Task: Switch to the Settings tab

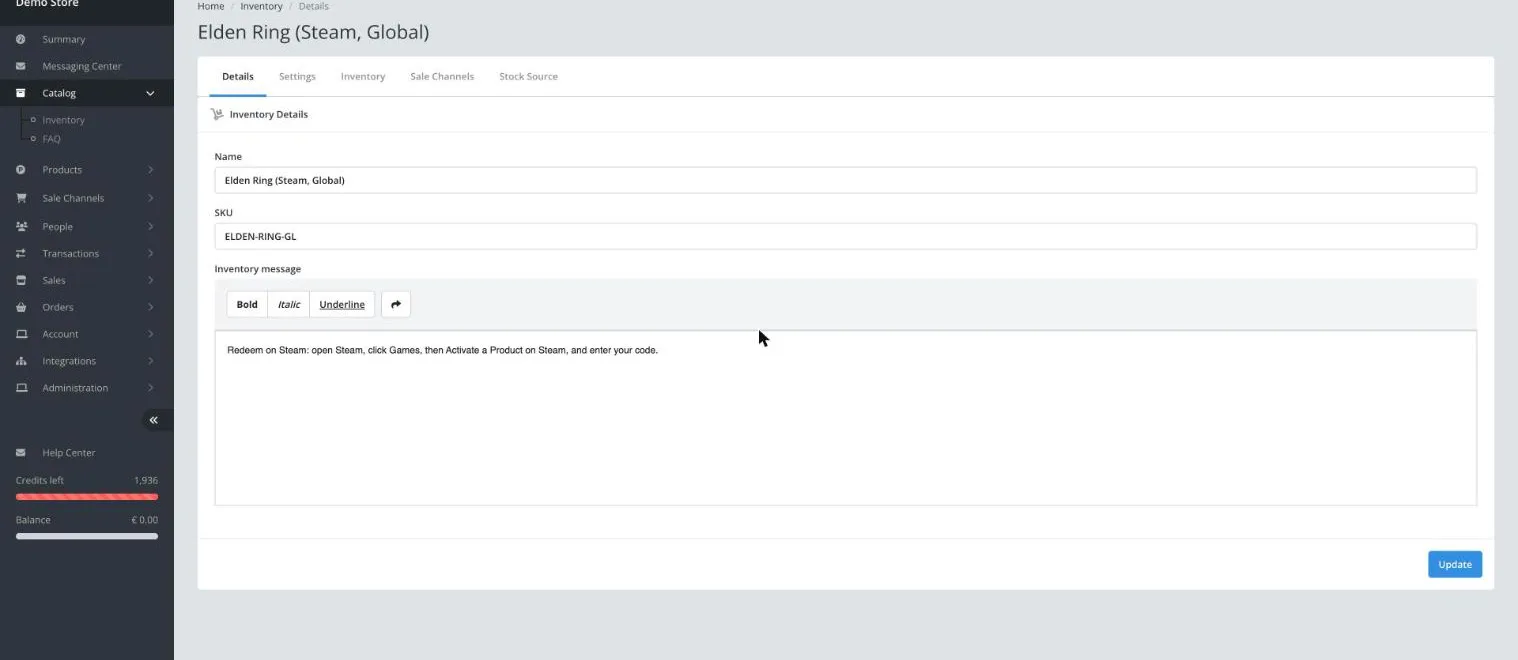Action: click(x=297, y=76)
